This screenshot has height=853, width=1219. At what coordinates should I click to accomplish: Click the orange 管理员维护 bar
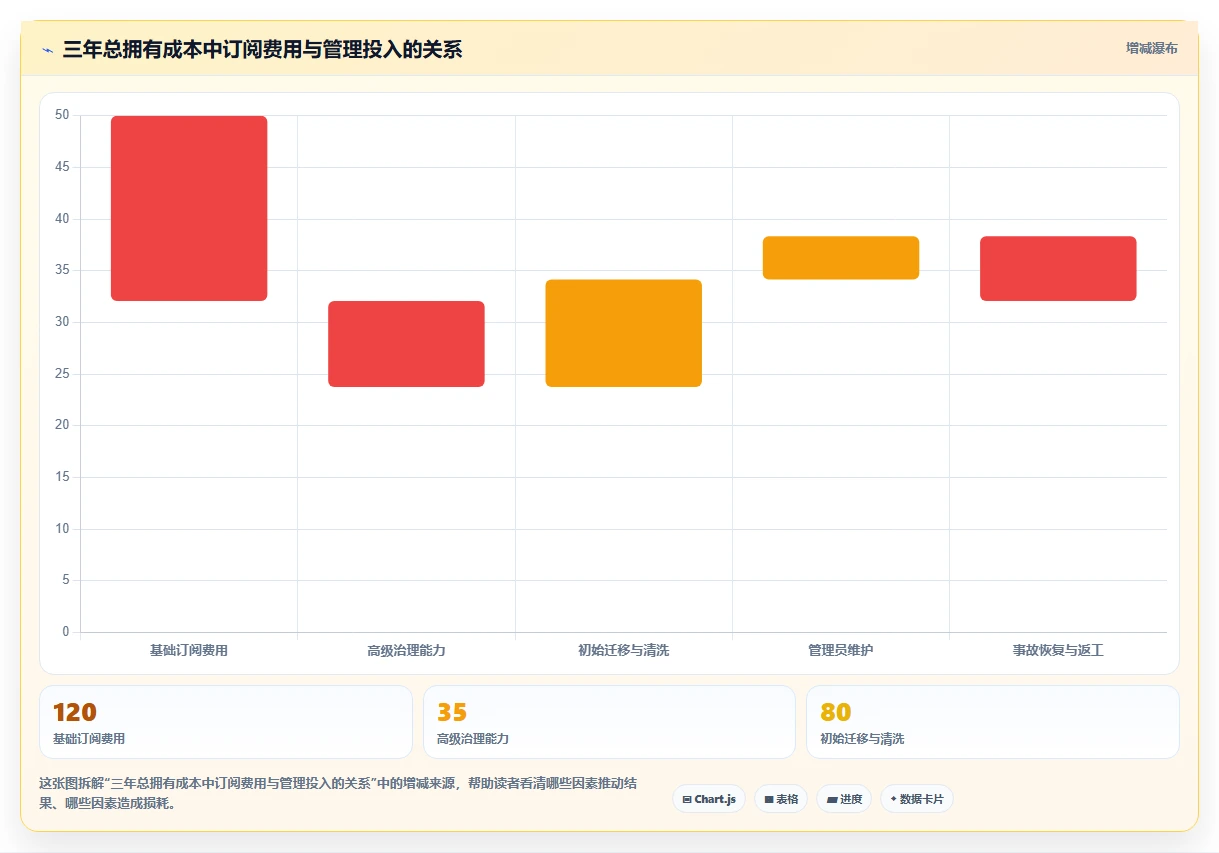841,258
